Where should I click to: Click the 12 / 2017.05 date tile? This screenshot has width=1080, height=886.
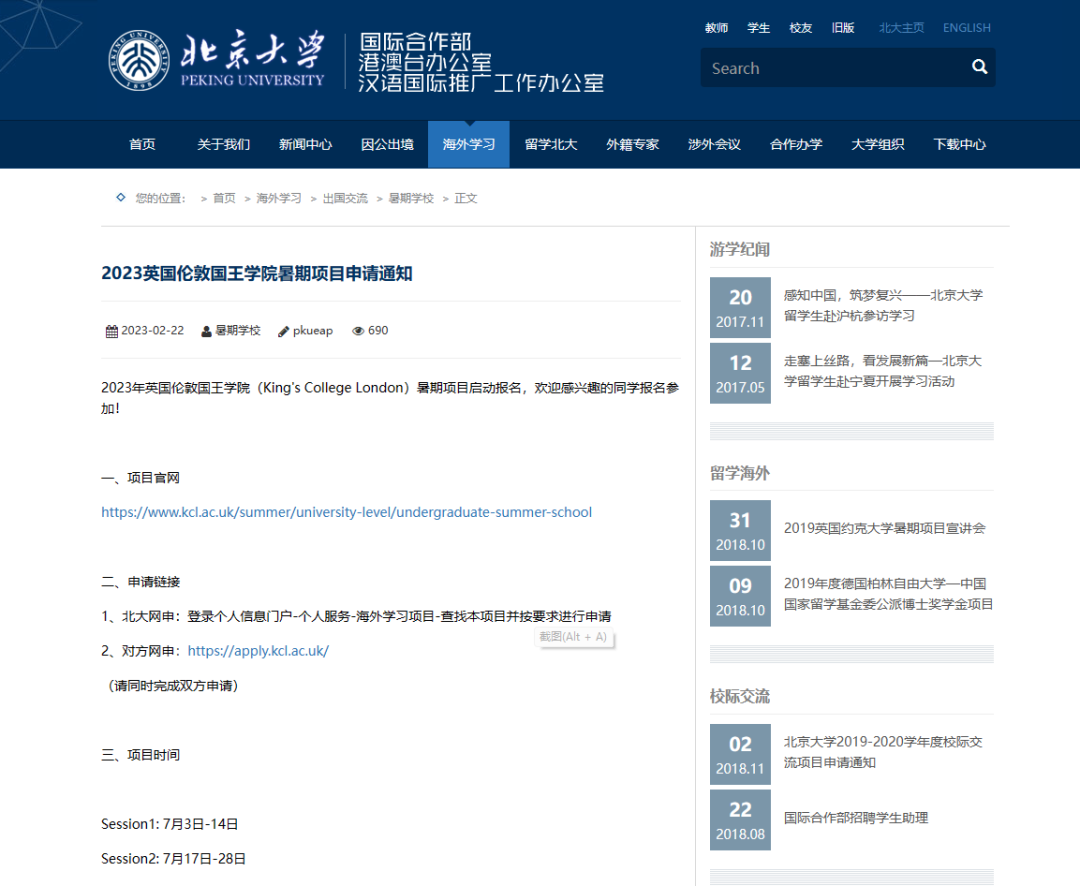[x=740, y=373]
